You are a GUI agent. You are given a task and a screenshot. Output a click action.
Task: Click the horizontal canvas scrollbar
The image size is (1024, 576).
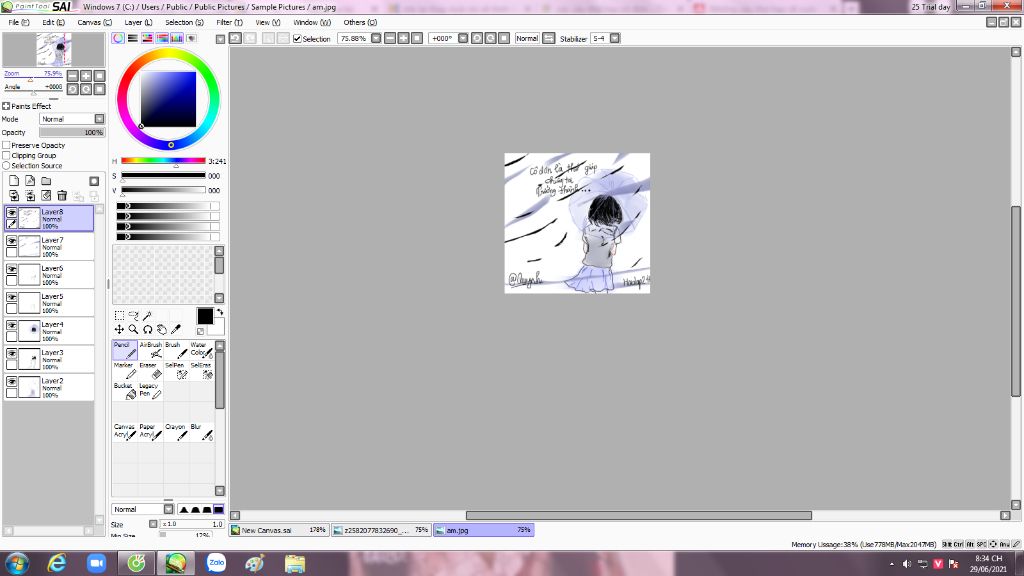pos(639,515)
